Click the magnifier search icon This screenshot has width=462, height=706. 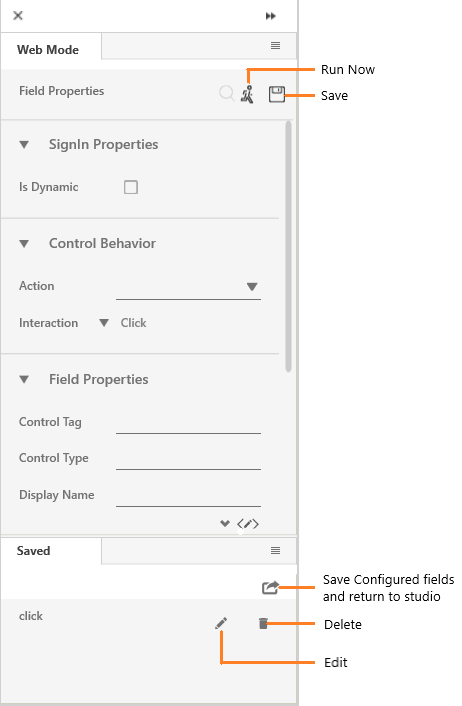click(x=226, y=94)
